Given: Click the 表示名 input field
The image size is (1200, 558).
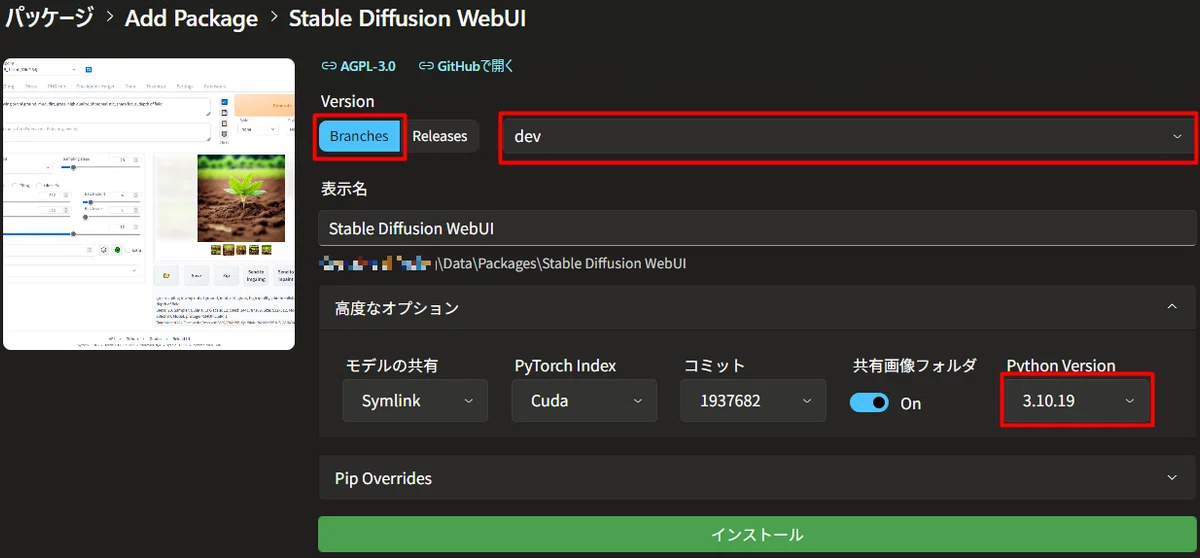Looking at the screenshot, I should tap(757, 228).
